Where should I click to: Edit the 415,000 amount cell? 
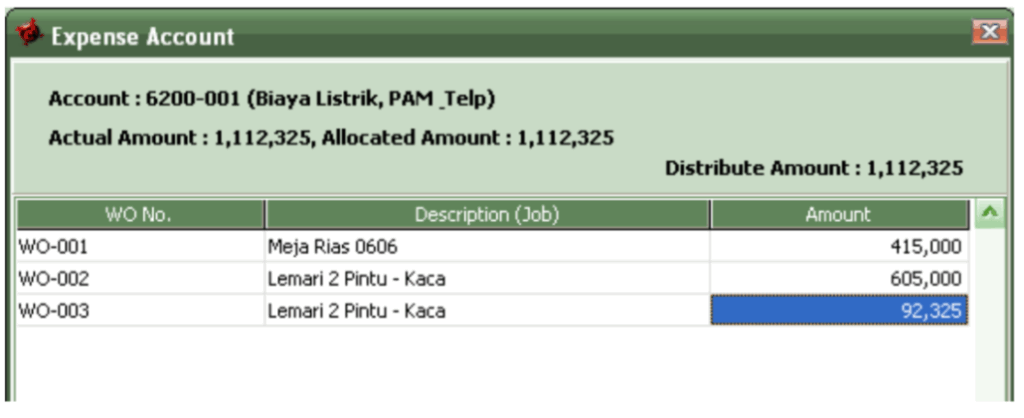click(839, 247)
